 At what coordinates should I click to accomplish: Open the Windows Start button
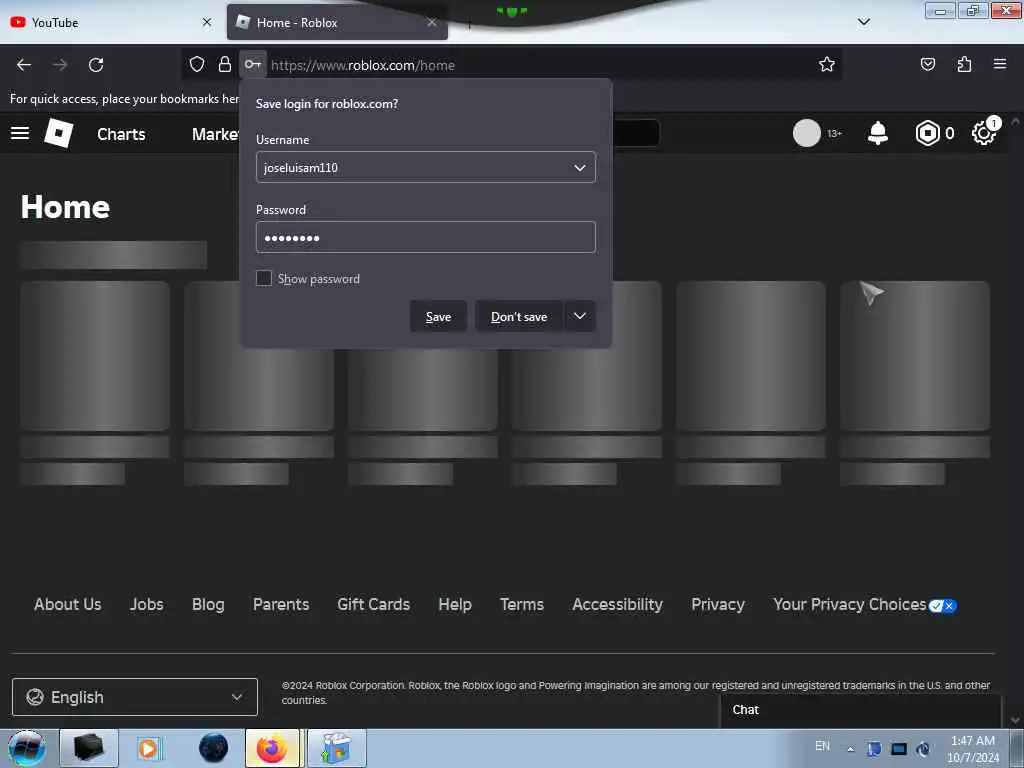pyautogui.click(x=26, y=748)
